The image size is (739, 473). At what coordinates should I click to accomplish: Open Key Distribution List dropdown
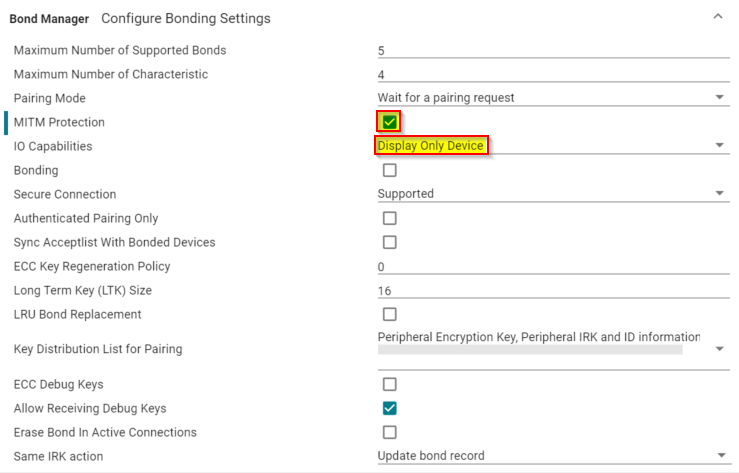pos(720,349)
